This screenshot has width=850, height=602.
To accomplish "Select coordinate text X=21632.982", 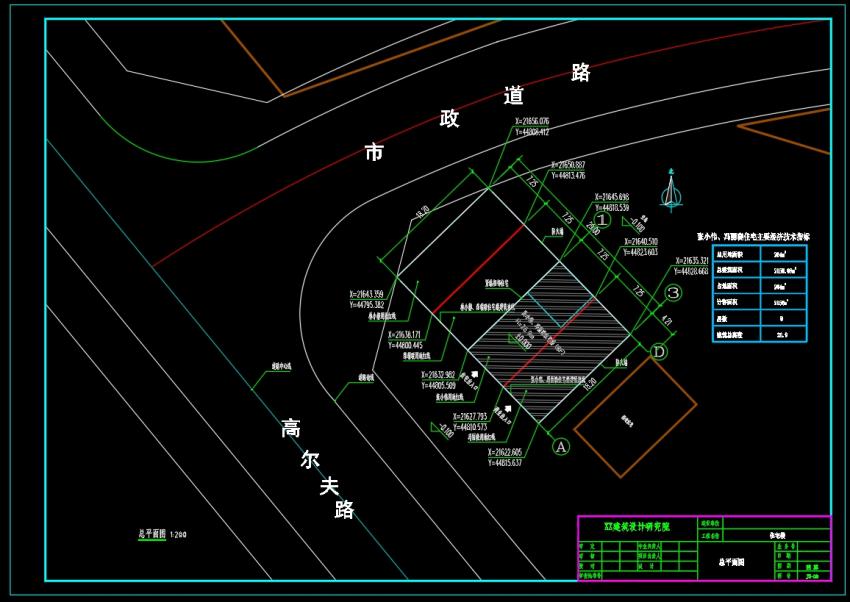I will [438, 375].
